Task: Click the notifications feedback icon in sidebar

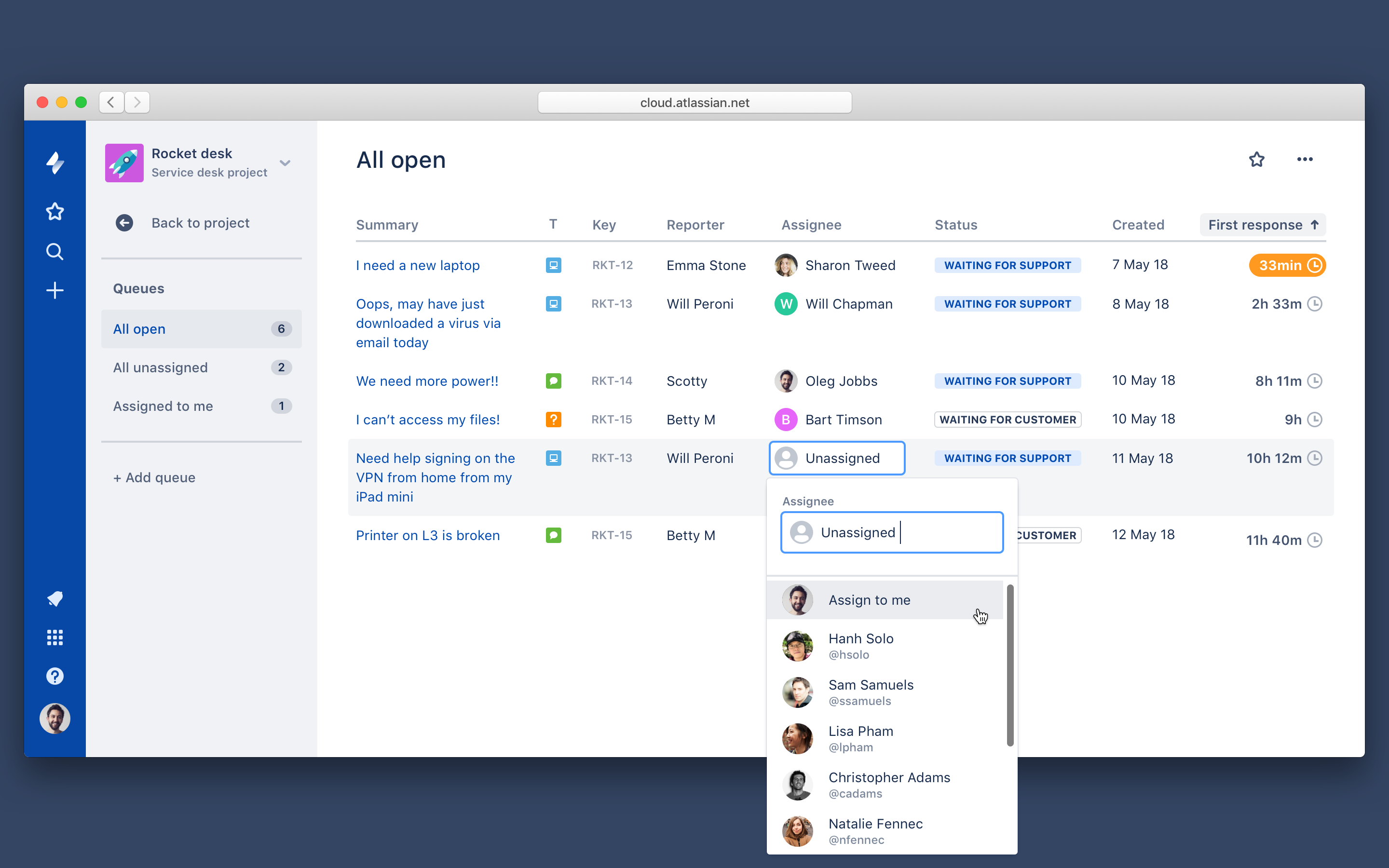Action: point(54,599)
